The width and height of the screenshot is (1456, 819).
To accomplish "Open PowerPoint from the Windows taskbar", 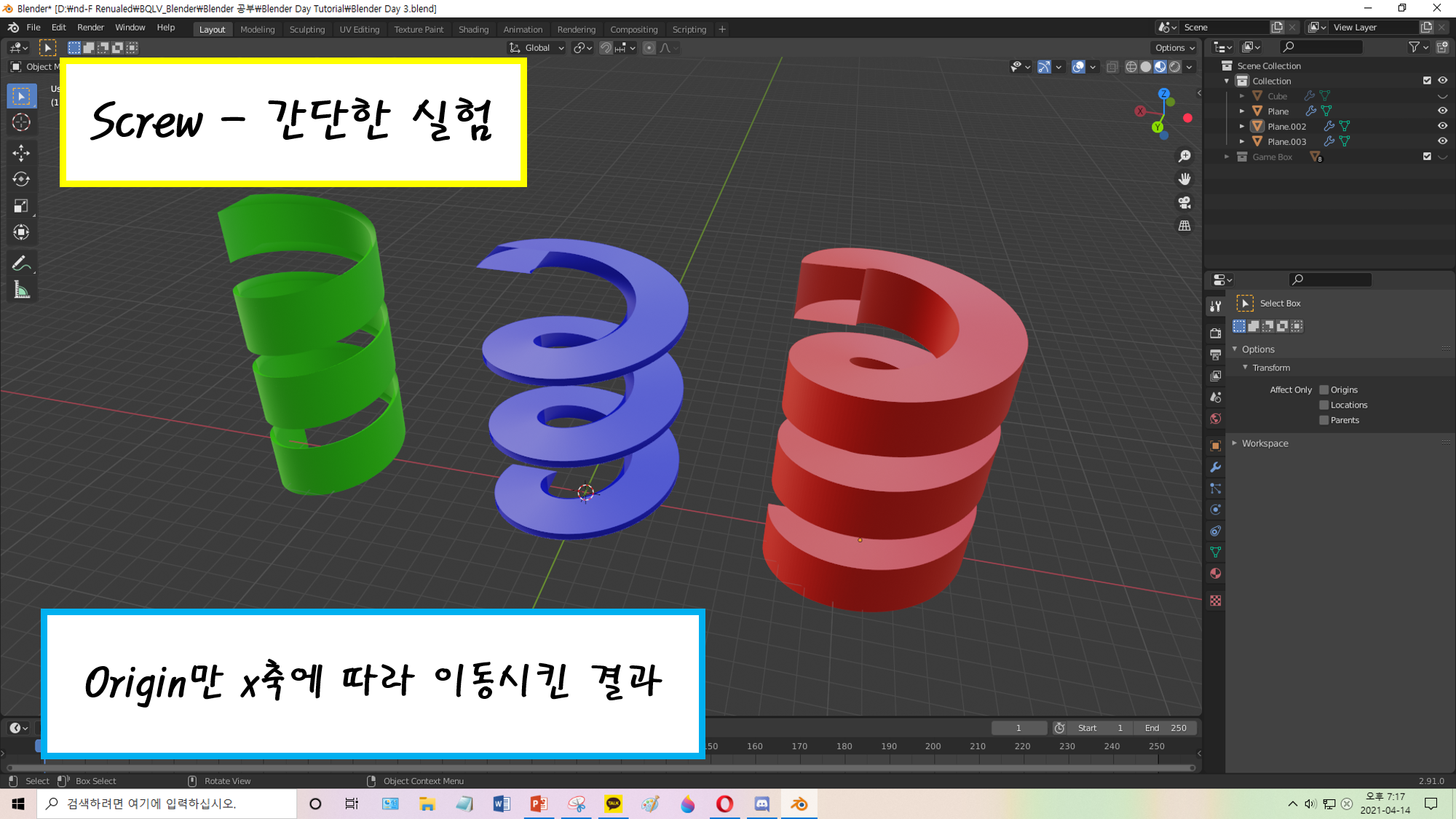I will click(x=539, y=804).
